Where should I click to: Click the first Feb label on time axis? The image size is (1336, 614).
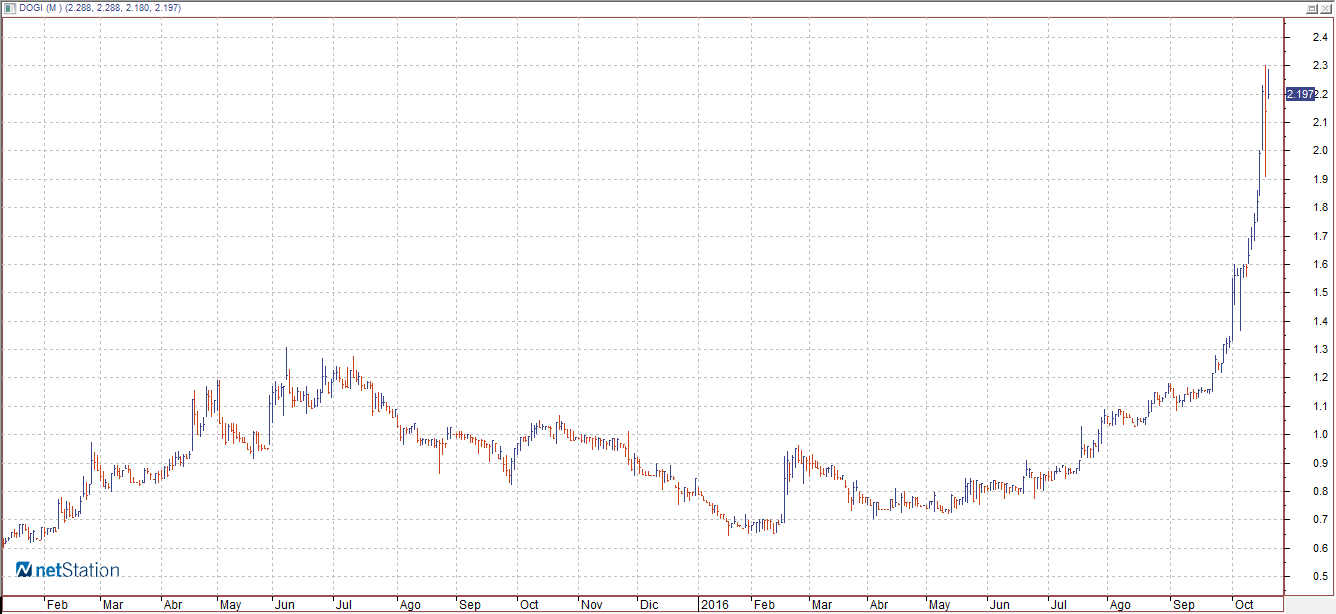click(57, 605)
